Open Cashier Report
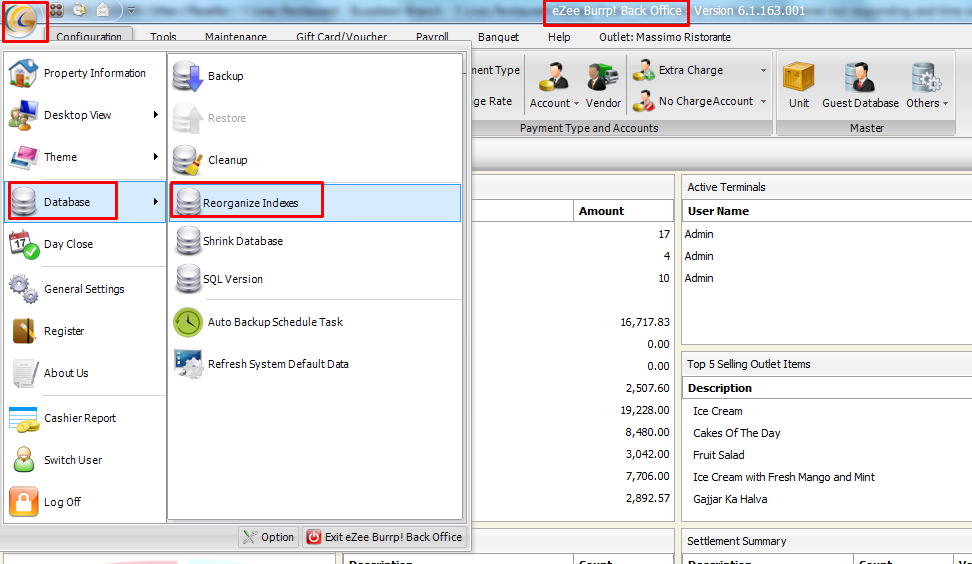 (85, 418)
